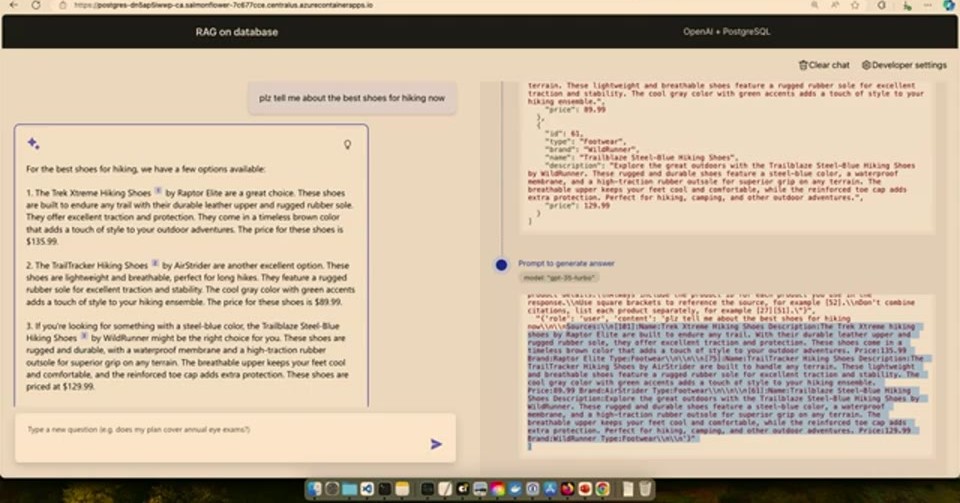Click the lock icon beside the URL
The image size is (960, 503).
click(x=62, y=5)
